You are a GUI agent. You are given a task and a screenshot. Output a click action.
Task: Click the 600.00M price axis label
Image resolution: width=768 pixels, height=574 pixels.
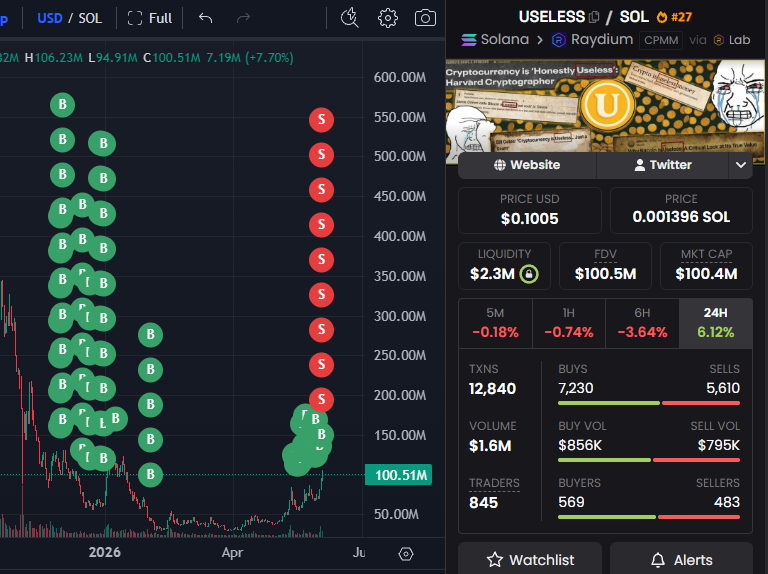pyautogui.click(x=400, y=77)
